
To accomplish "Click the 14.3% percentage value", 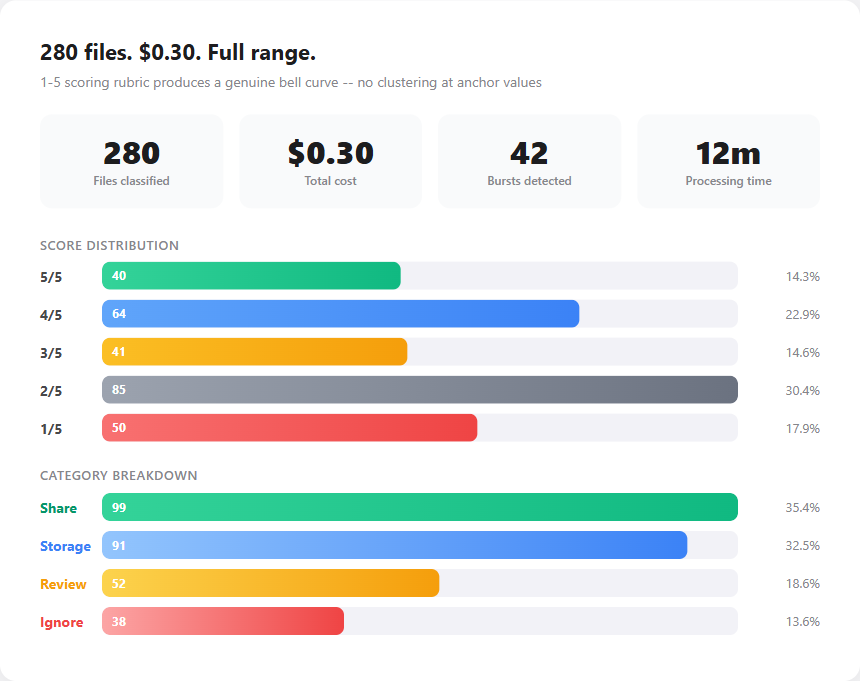I will 802,276.
